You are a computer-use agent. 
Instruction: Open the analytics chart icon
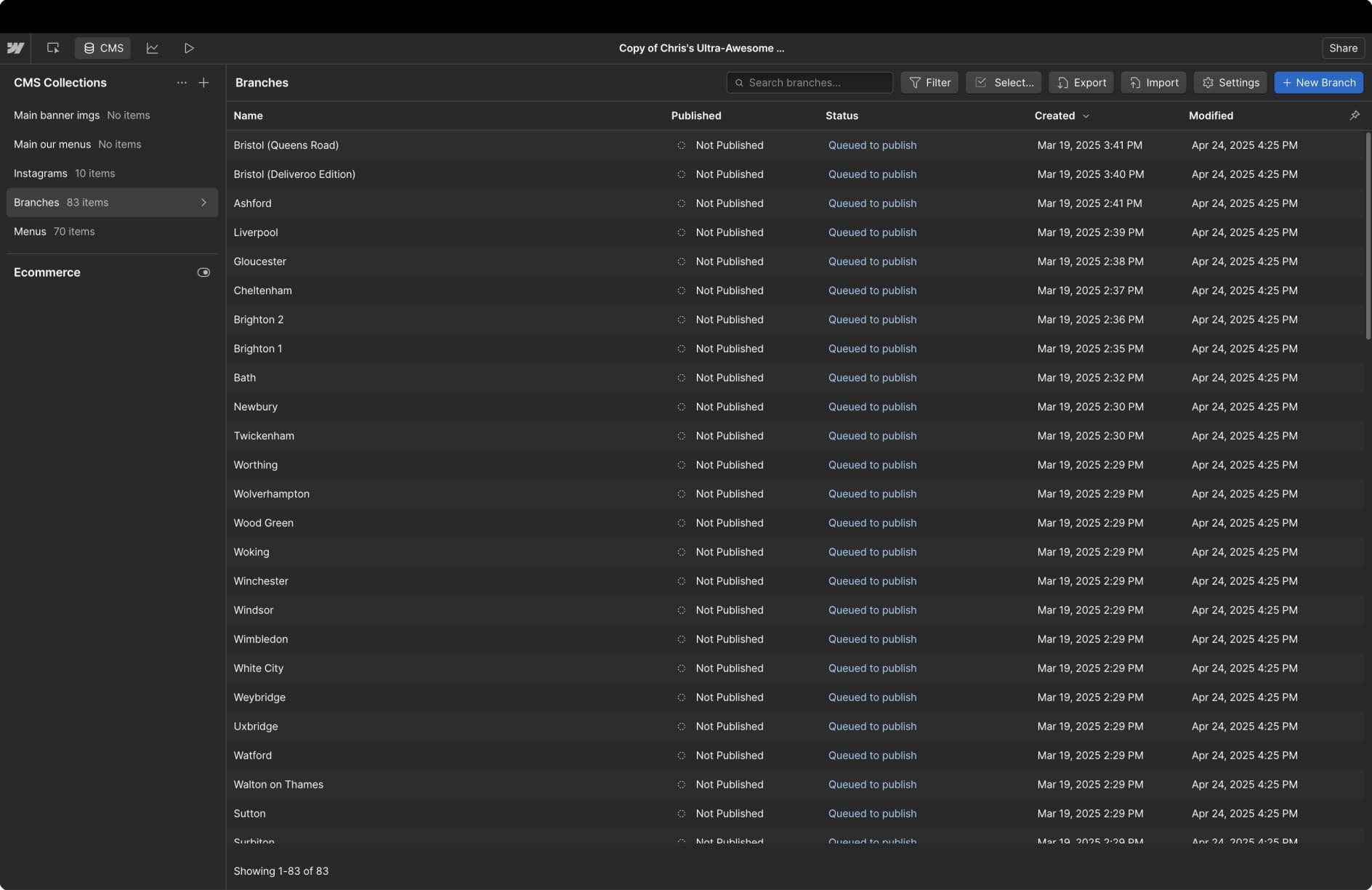(152, 48)
